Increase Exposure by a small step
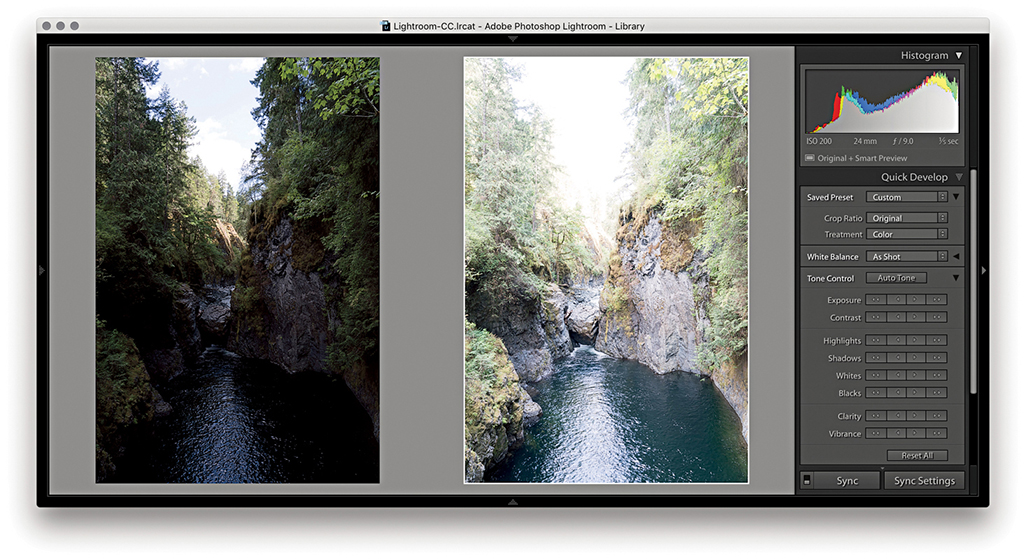Screen dimensions: 1026x559 (x=916, y=300)
